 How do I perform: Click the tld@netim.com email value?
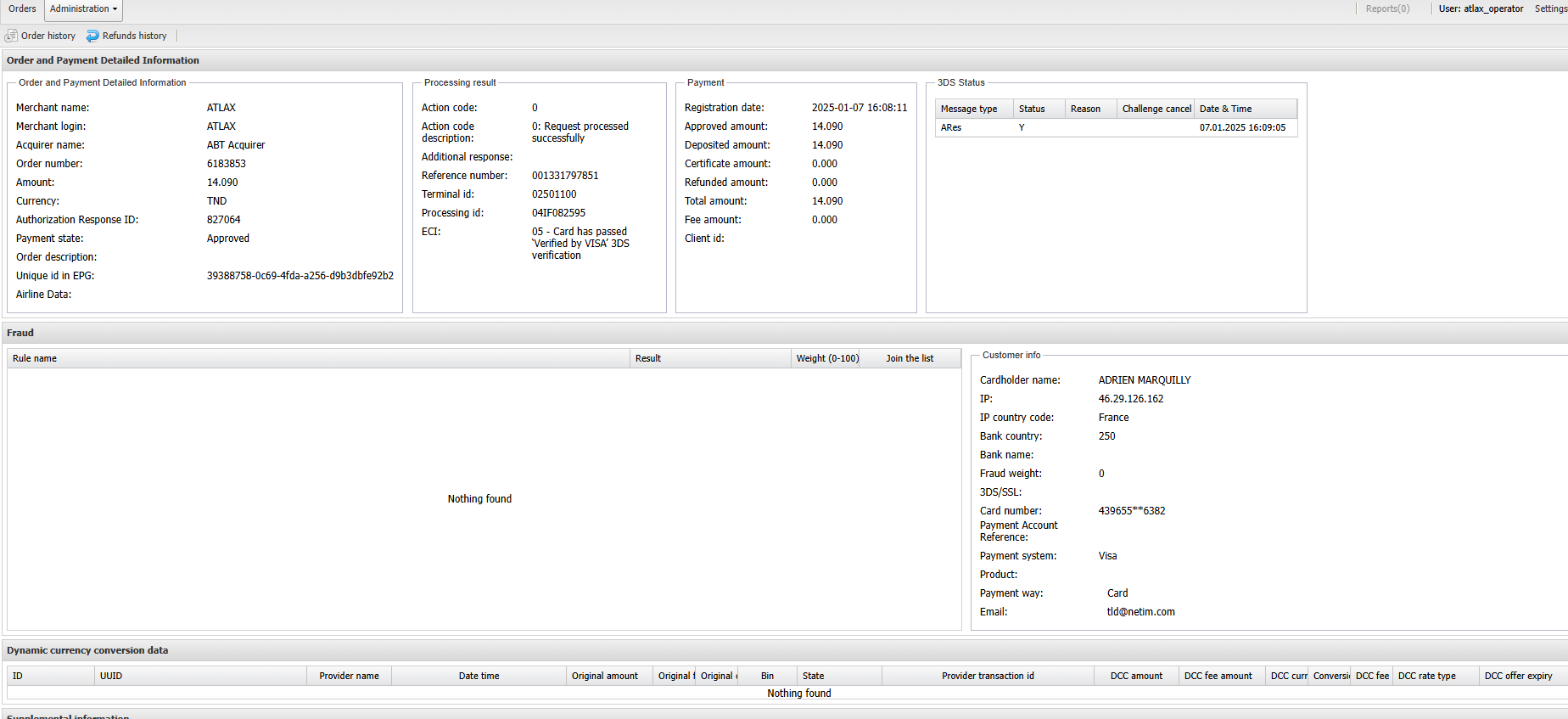[1140, 612]
